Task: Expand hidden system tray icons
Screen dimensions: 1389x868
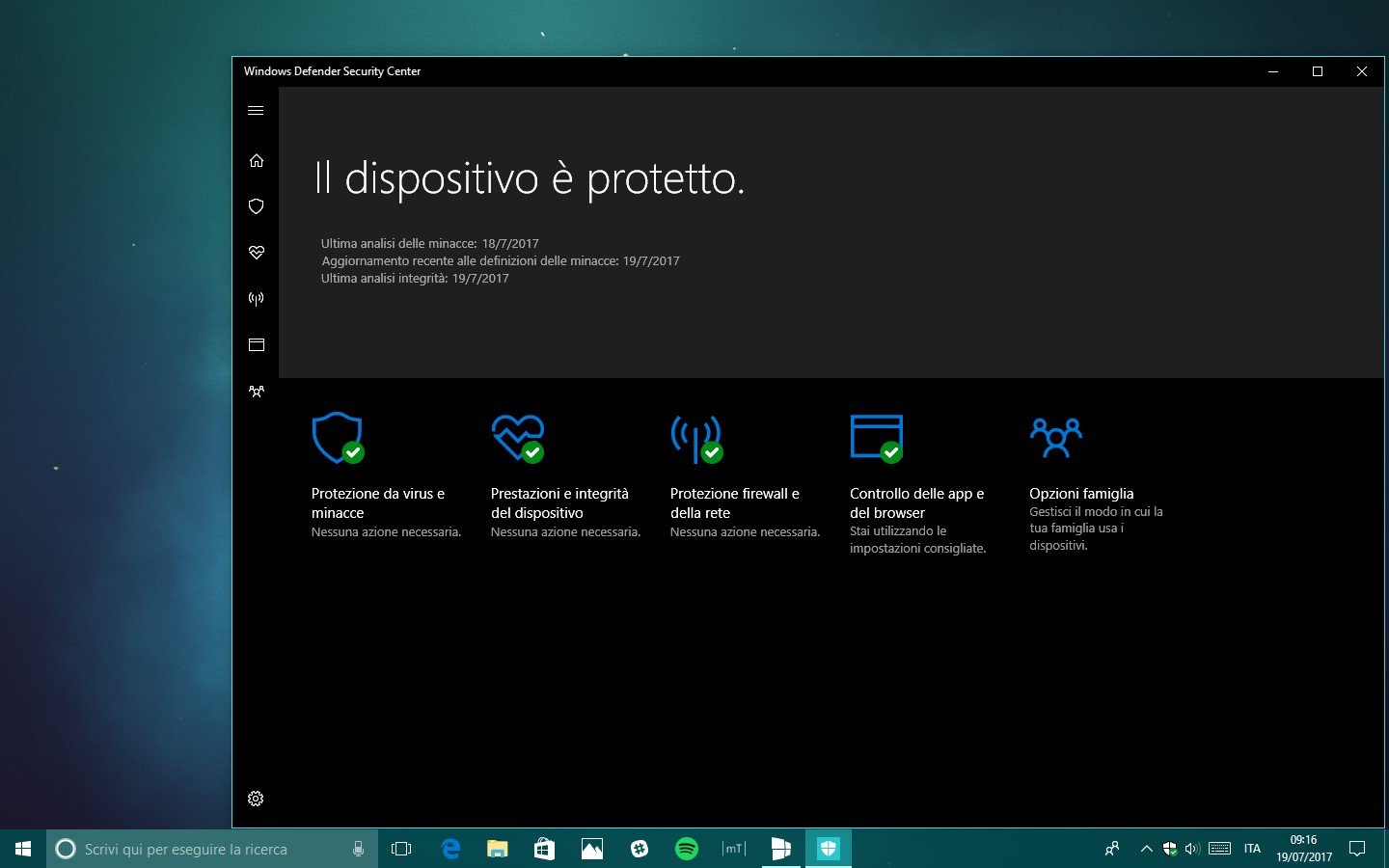Action: click(1146, 849)
